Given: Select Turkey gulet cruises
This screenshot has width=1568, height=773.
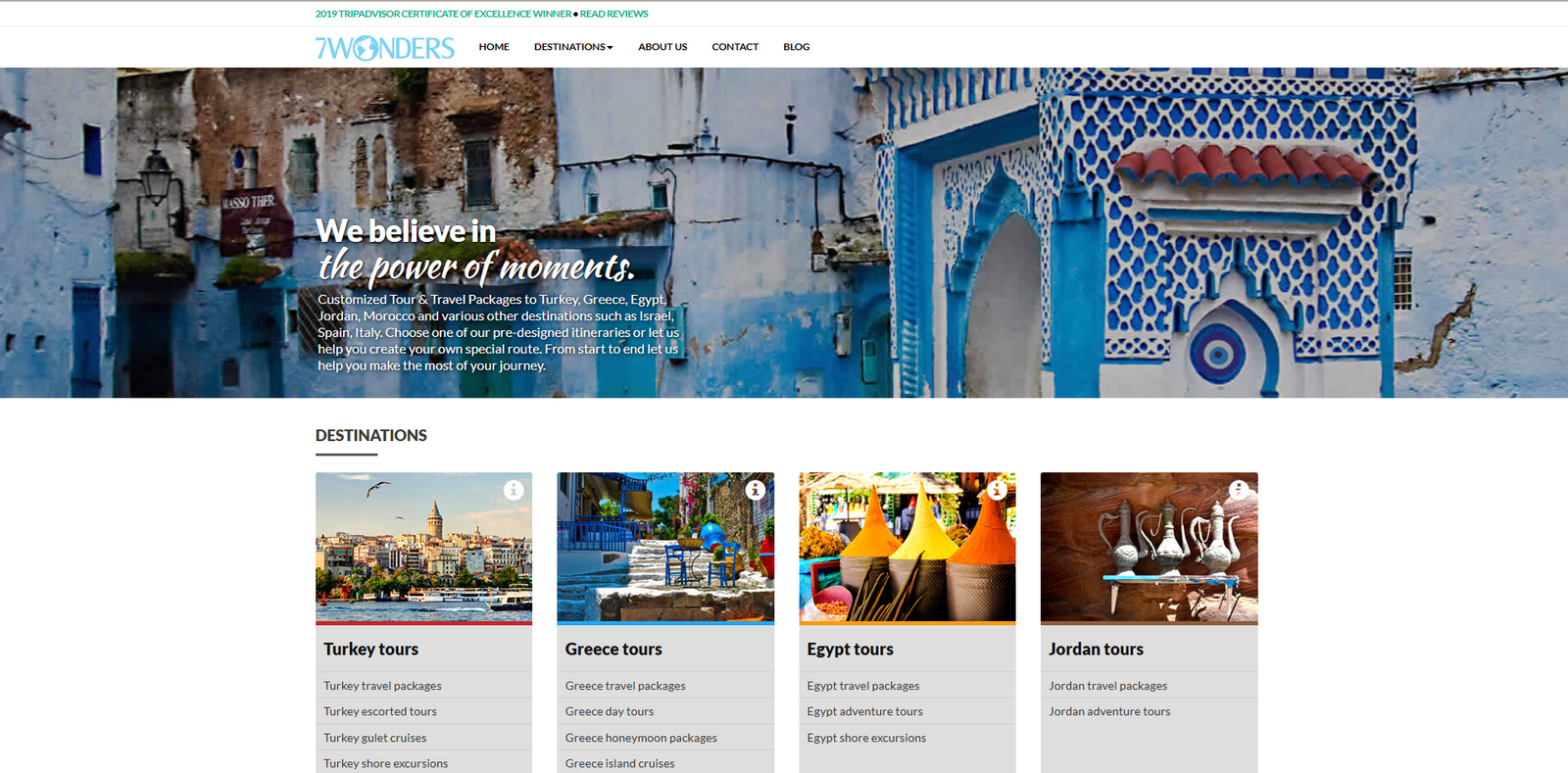Looking at the screenshot, I should coord(375,738).
